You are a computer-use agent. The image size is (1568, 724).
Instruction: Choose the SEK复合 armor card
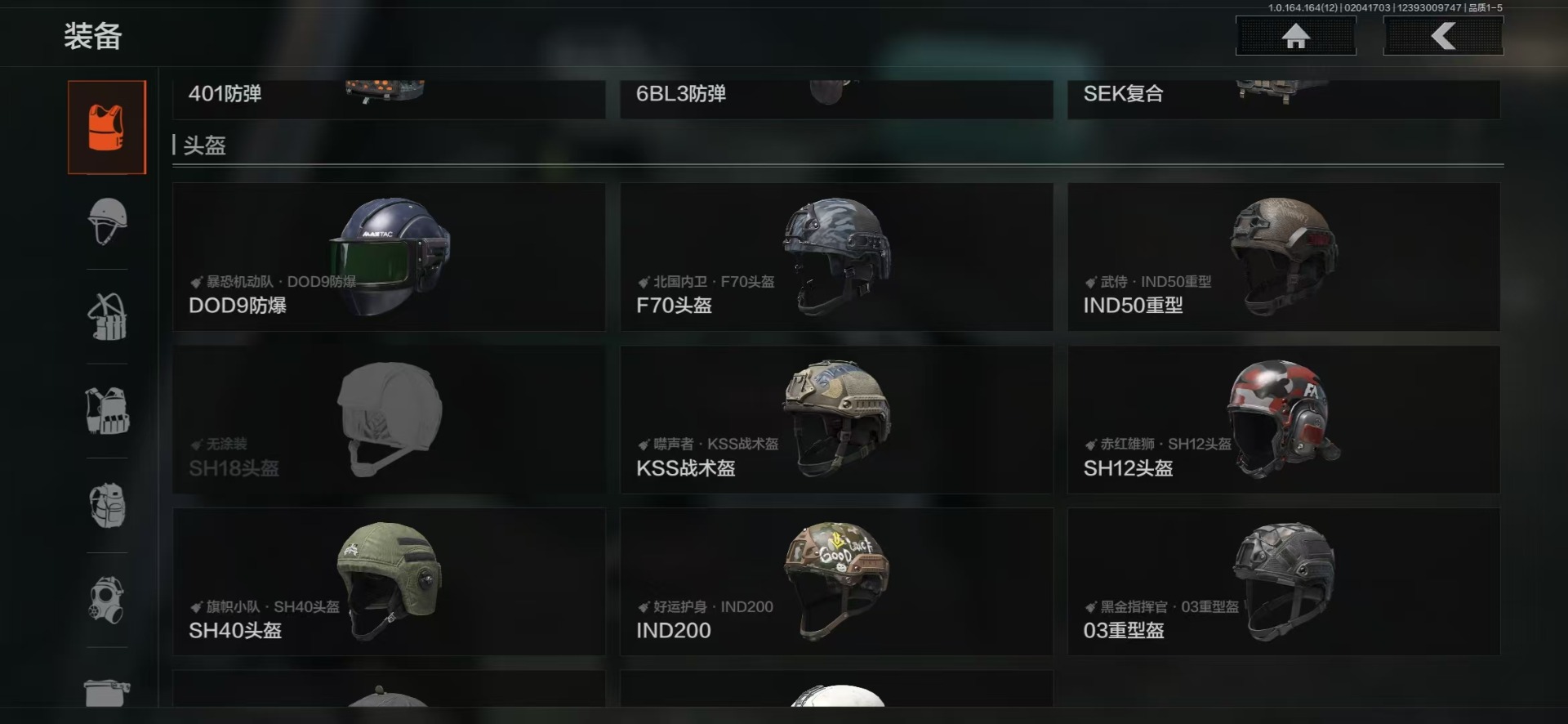pos(1284,99)
